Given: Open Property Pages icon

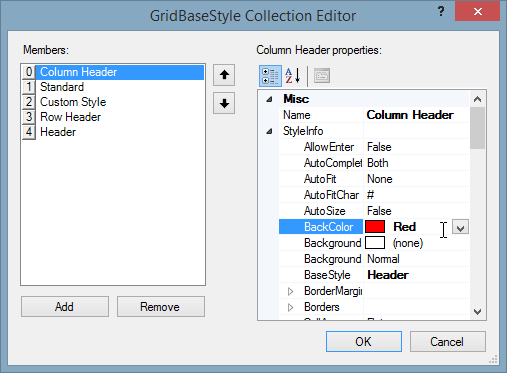Looking at the screenshot, I should (x=322, y=76).
